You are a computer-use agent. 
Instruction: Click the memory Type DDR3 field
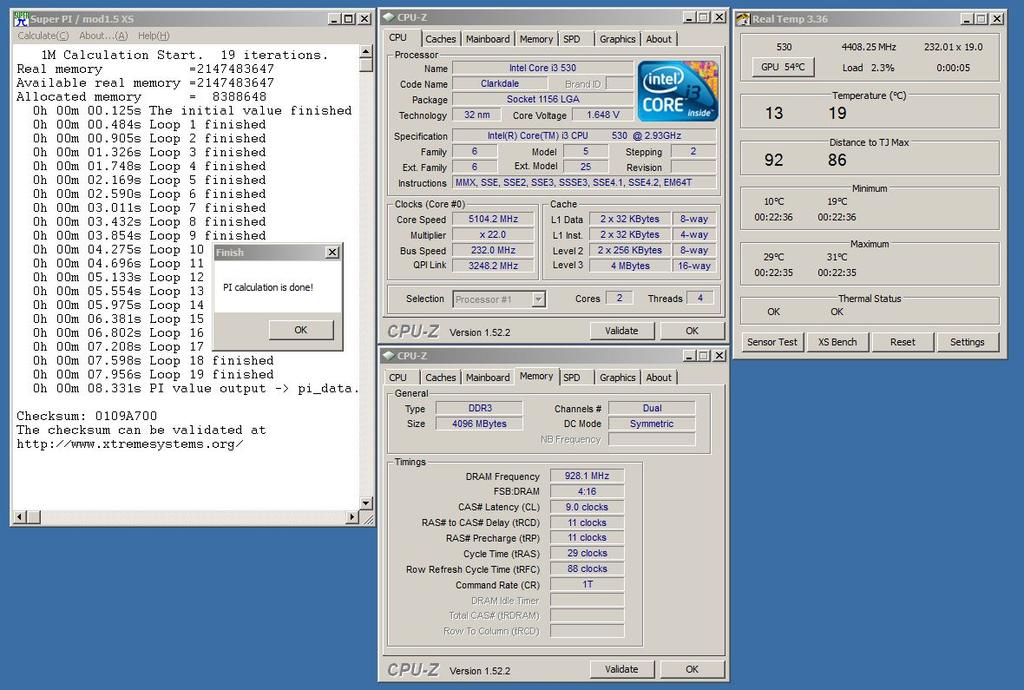point(479,408)
